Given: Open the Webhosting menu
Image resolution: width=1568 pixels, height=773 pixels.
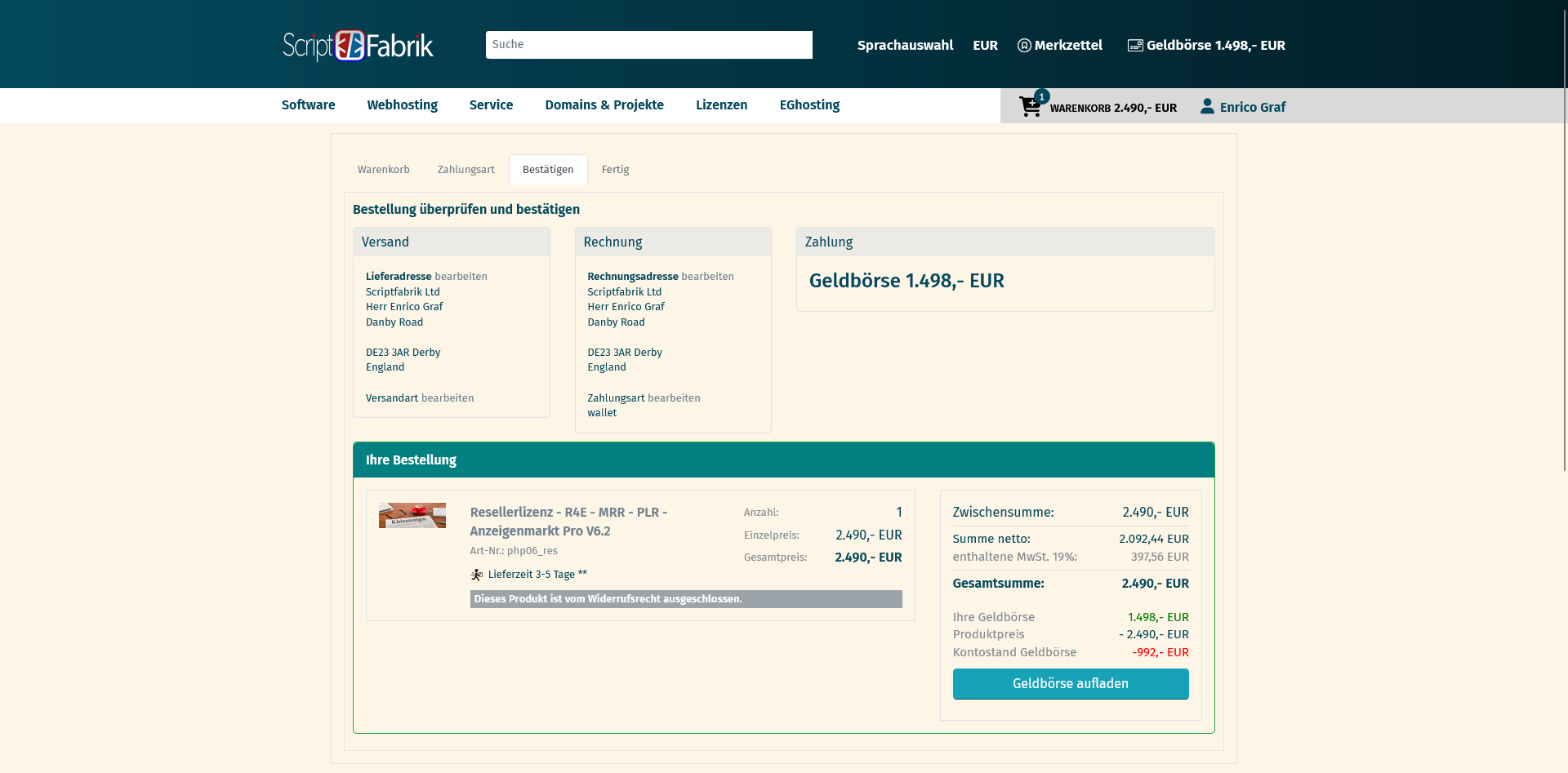Looking at the screenshot, I should pos(403,105).
